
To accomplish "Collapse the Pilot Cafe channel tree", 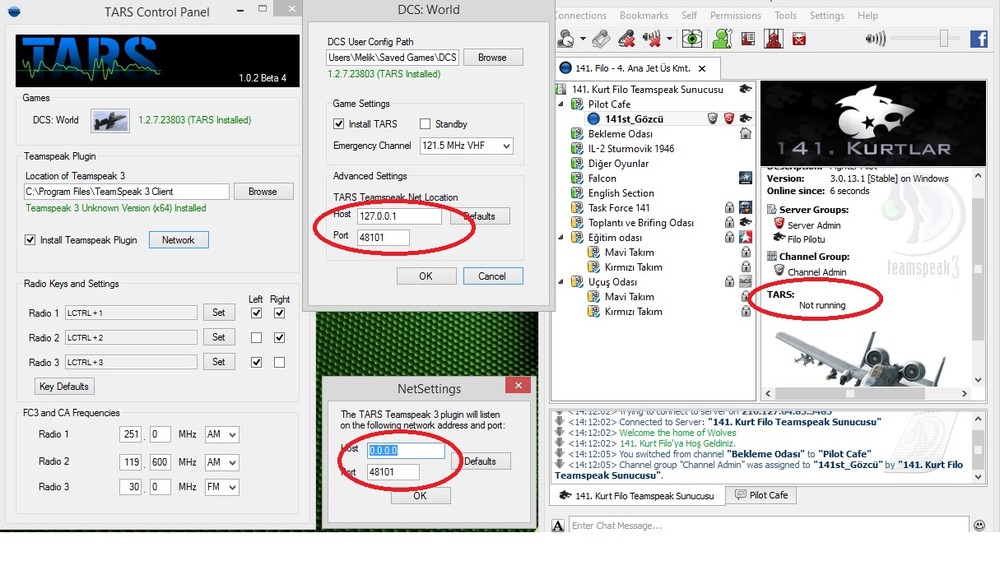I will (x=561, y=104).
